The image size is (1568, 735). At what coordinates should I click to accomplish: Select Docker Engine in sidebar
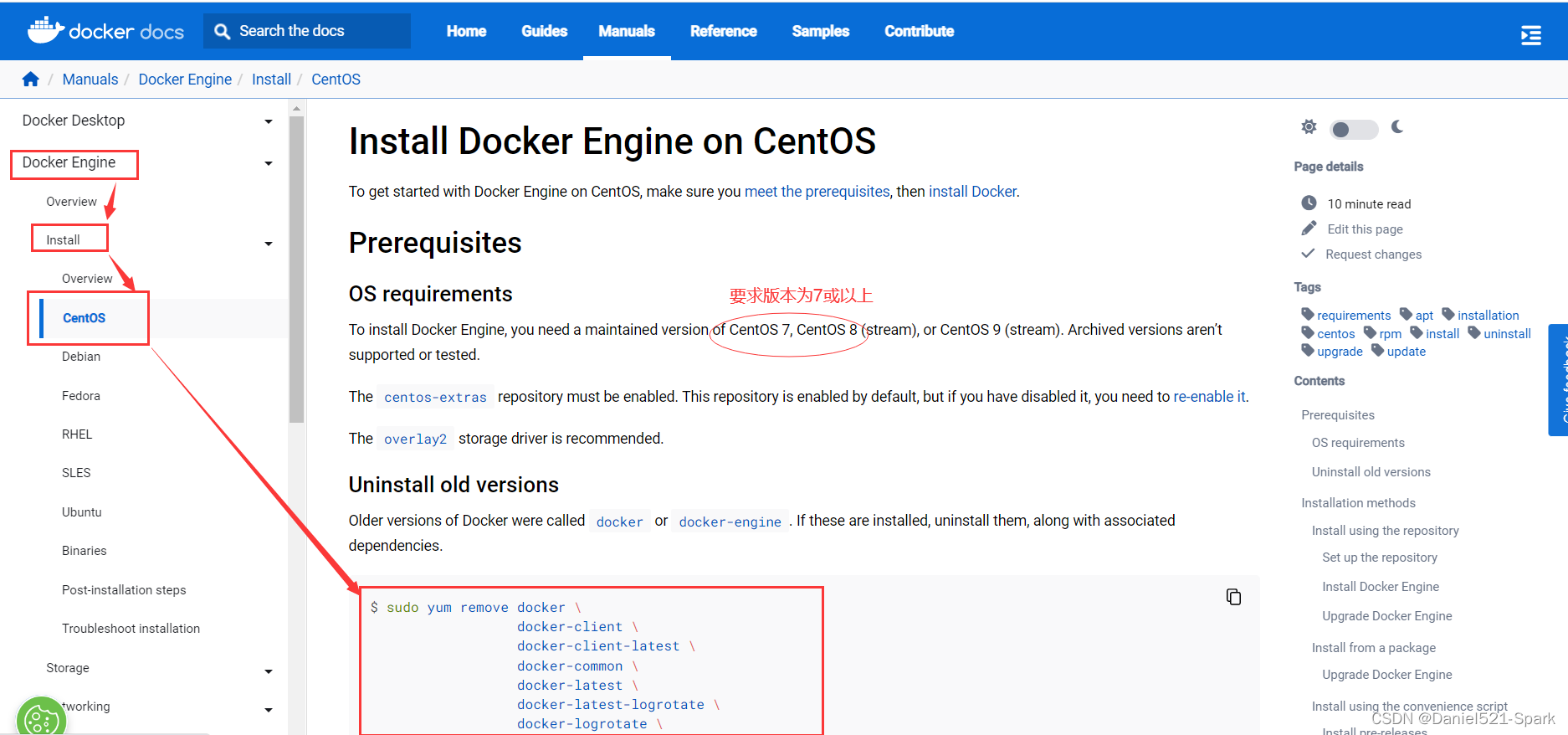(69, 162)
